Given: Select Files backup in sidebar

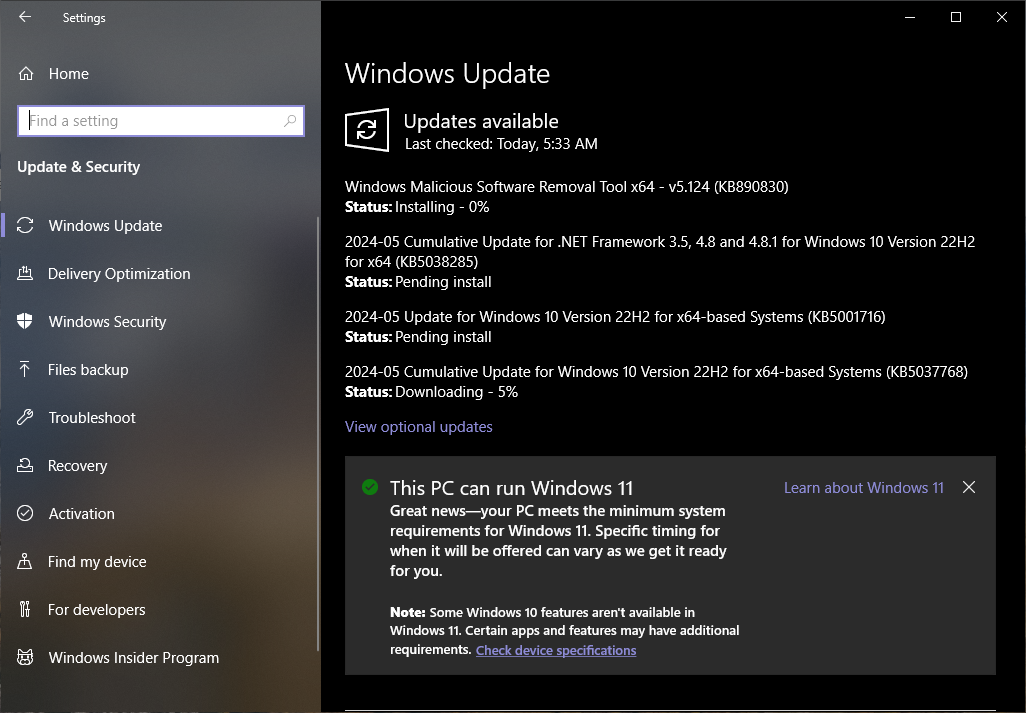Looking at the screenshot, I should [160, 370].
